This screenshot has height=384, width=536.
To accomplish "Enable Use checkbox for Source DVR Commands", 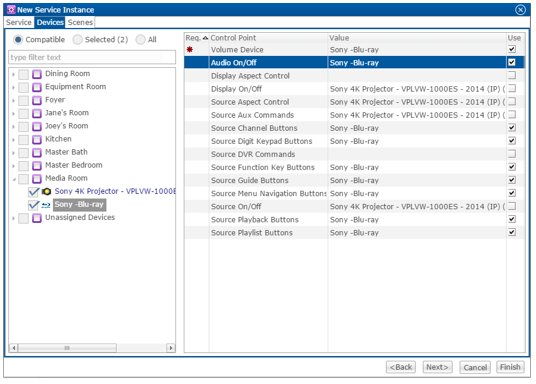I will tap(512, 154).
